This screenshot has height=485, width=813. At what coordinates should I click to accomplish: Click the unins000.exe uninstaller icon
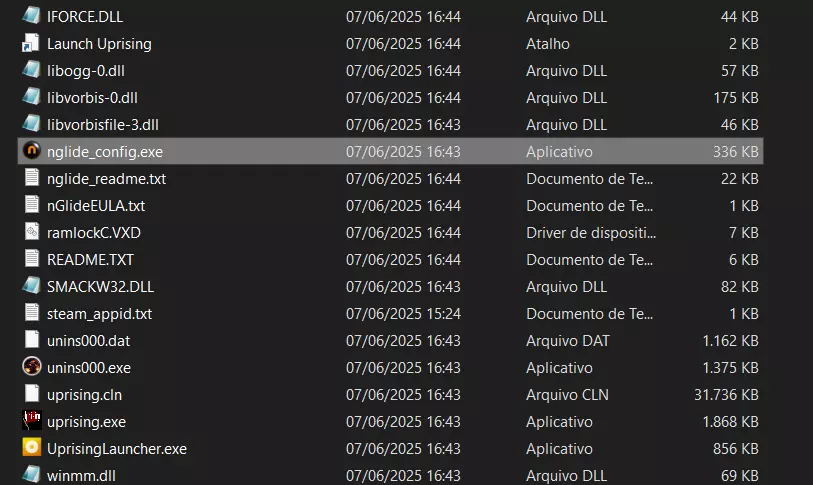point(32,366)
